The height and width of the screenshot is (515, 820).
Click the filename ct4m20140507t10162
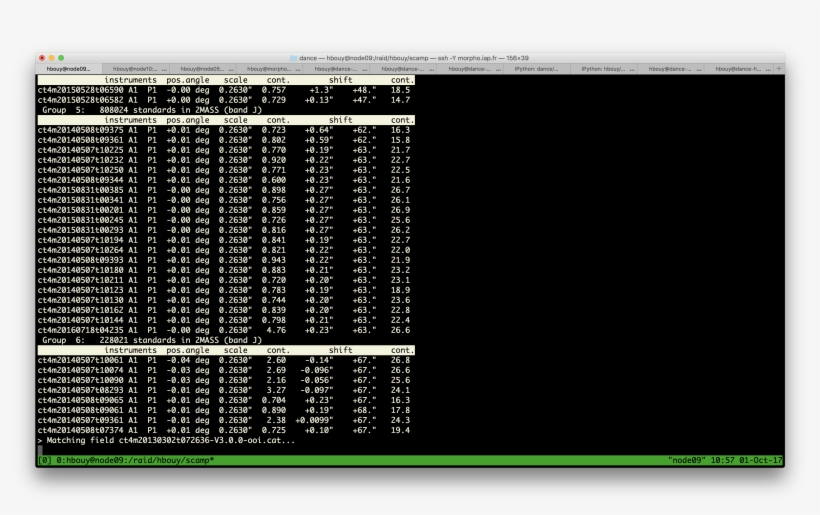[81, 310]
